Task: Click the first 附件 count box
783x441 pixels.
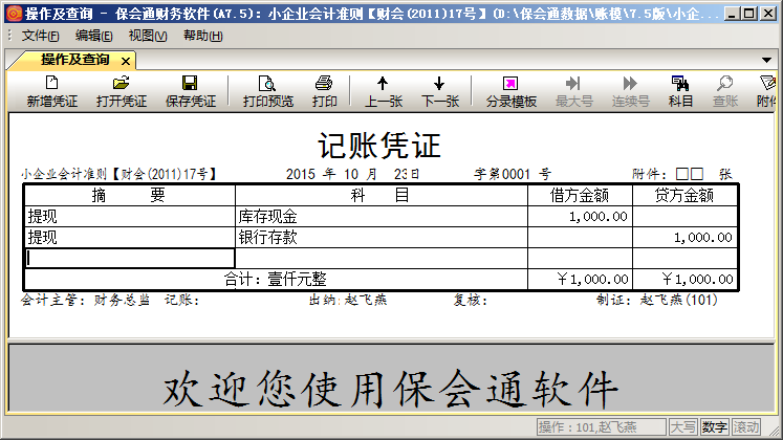Action: pos(682,174)
